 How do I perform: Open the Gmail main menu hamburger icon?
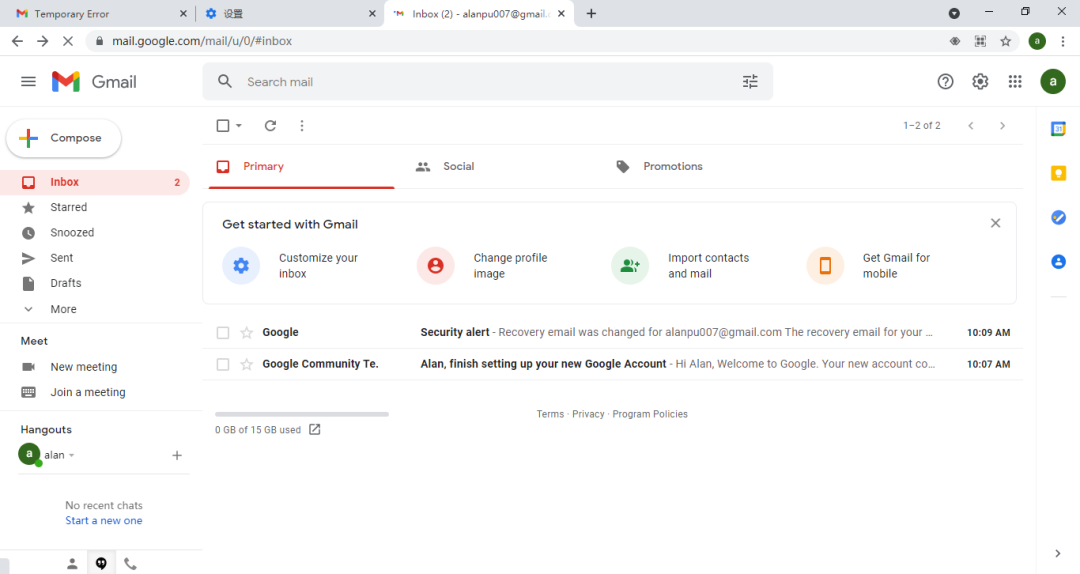[x=28, y=82]
